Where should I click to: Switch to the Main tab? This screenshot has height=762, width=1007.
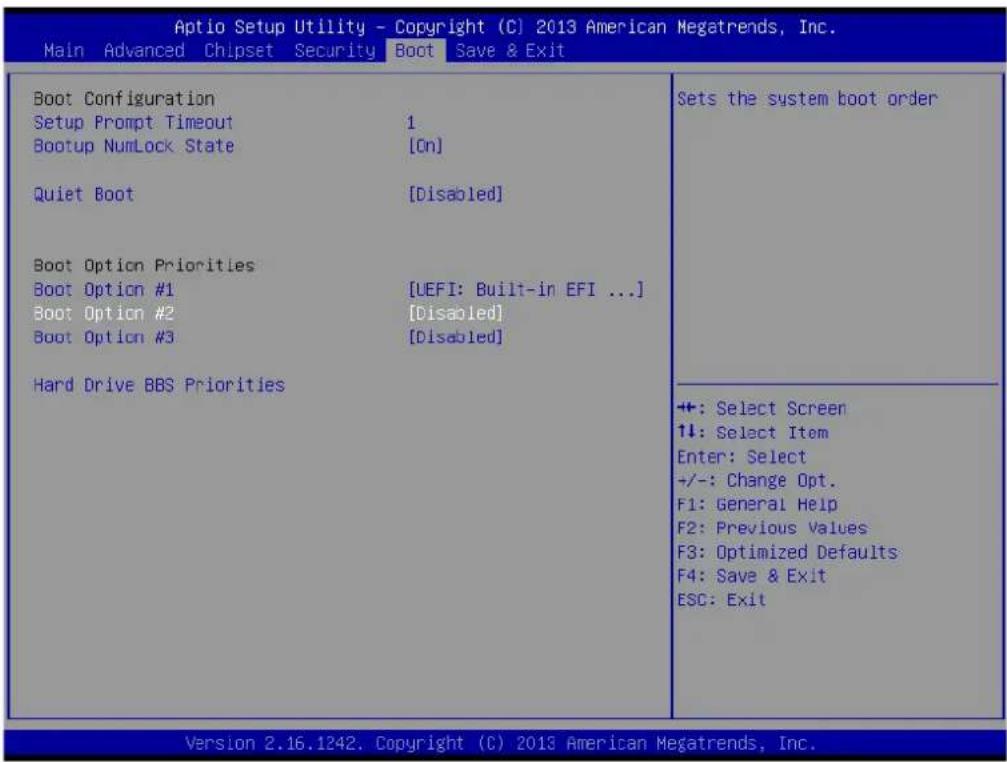[64, 50]
